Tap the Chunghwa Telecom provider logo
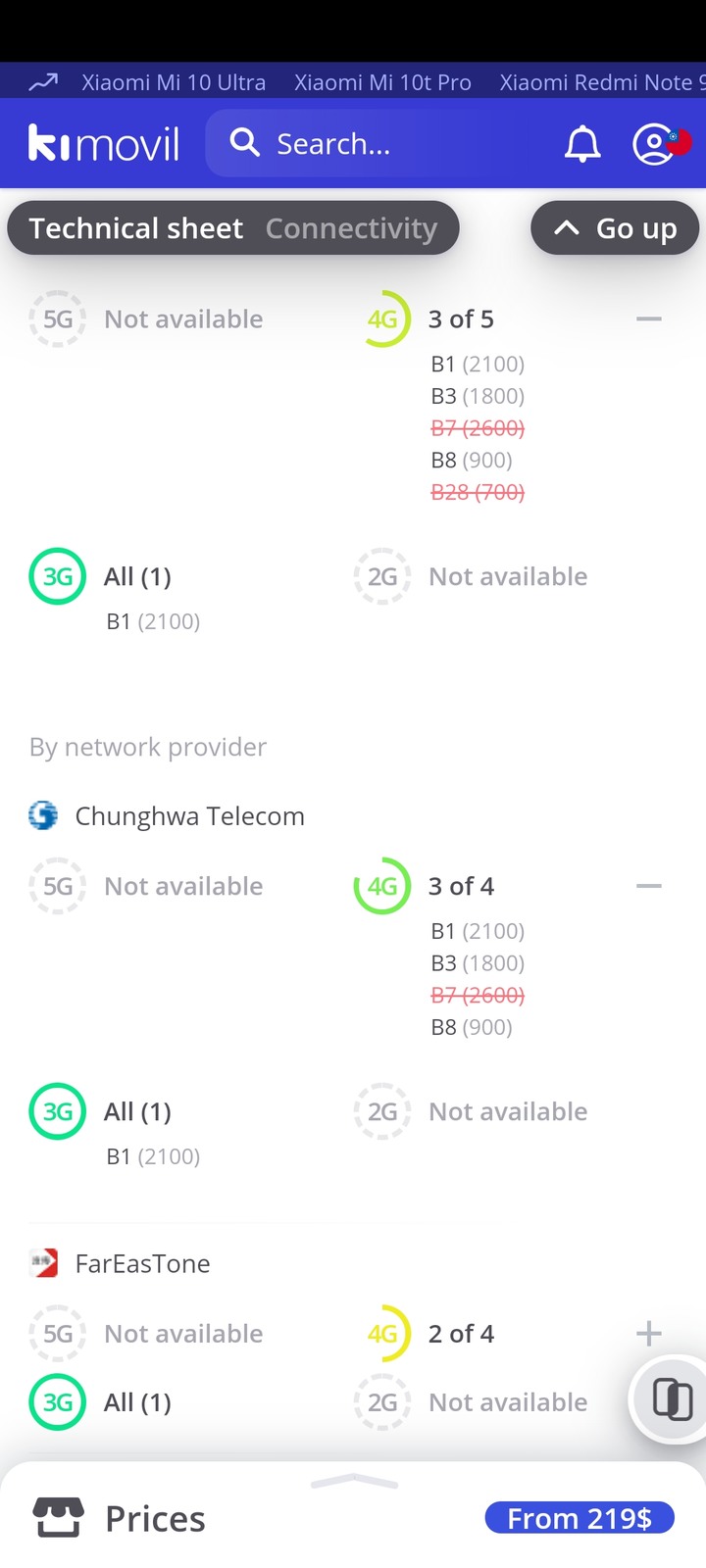Viewport: 706px width, 1568px height. coord(43,815)
